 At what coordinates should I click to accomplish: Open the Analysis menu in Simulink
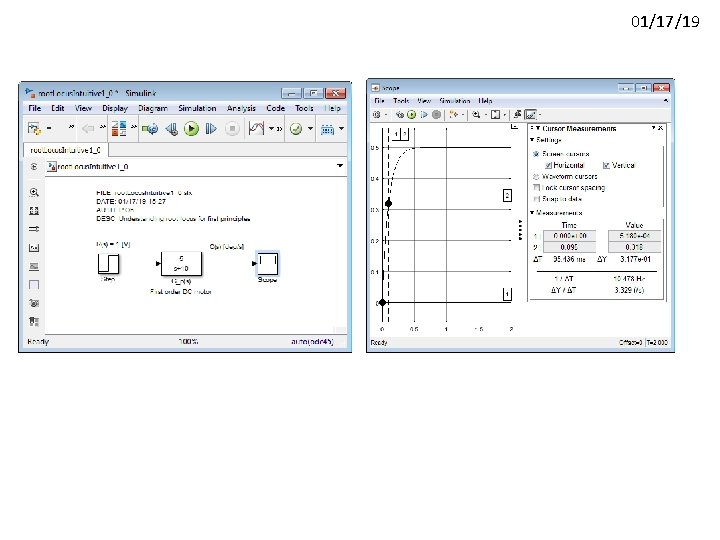click(x=241, y=108)
